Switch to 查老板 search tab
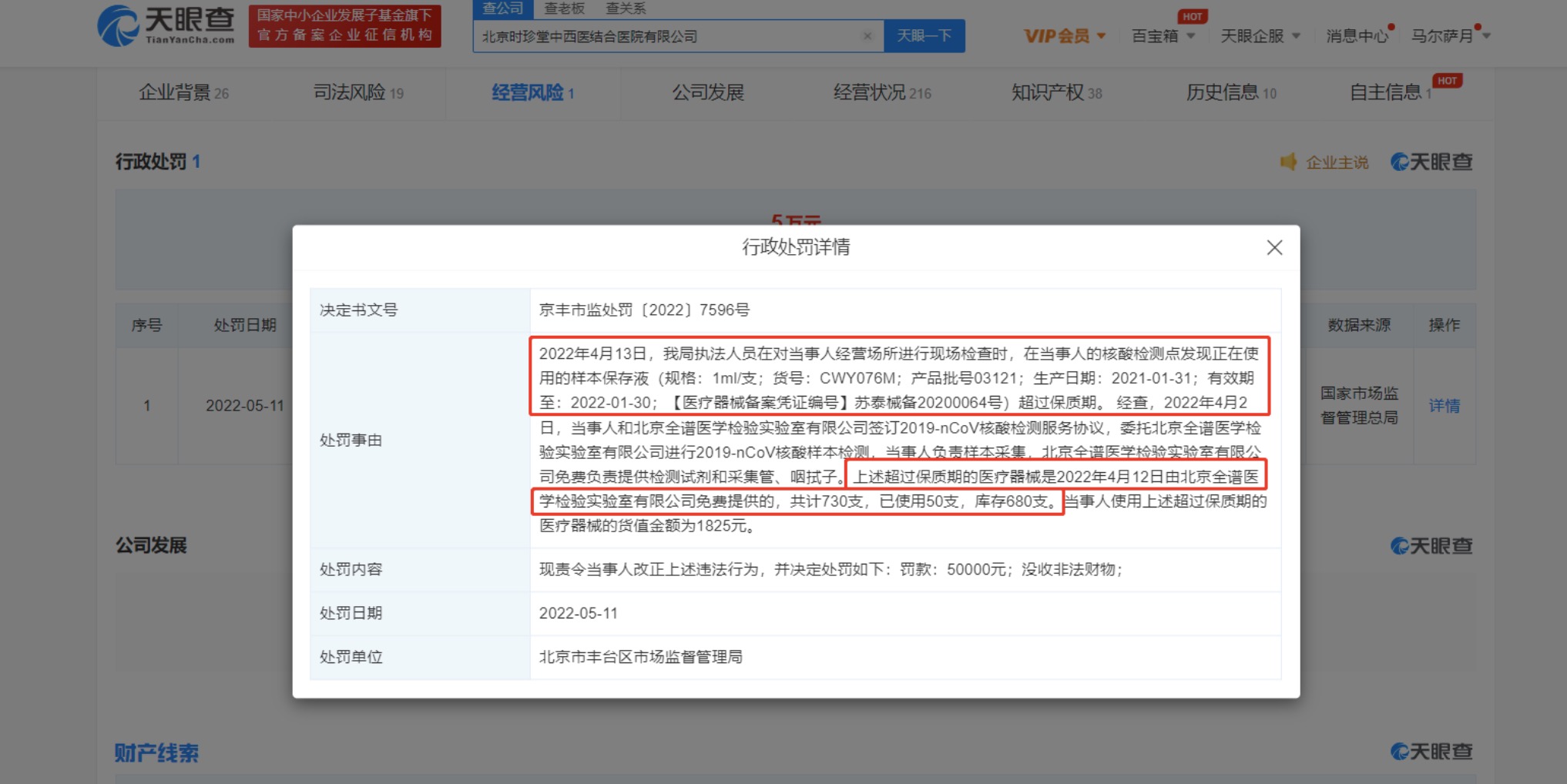The image size is (1567, 784). point(564,8)
